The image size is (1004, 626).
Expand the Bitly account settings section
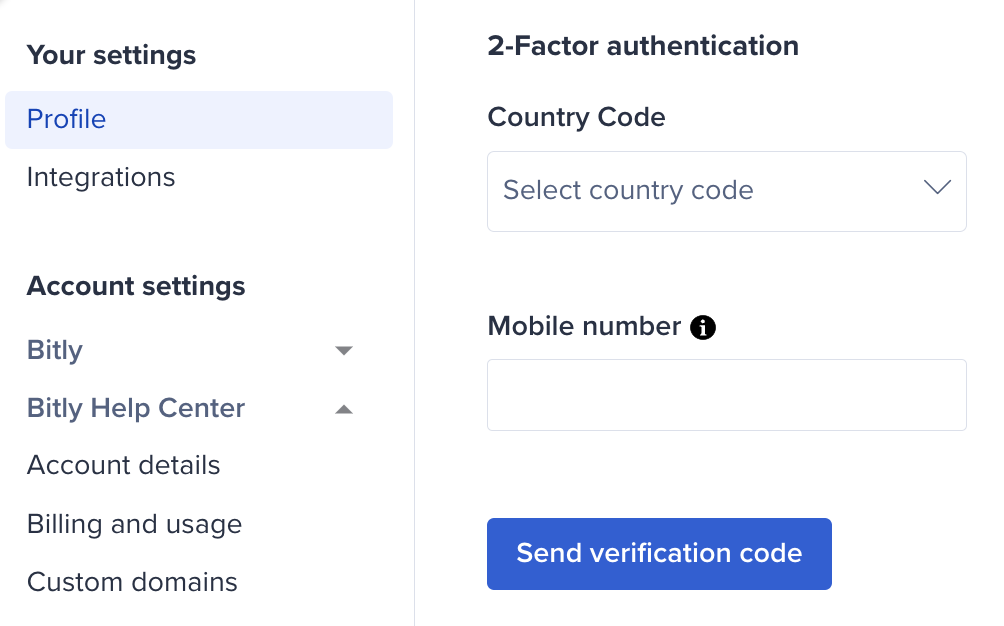tap(344, 350)
